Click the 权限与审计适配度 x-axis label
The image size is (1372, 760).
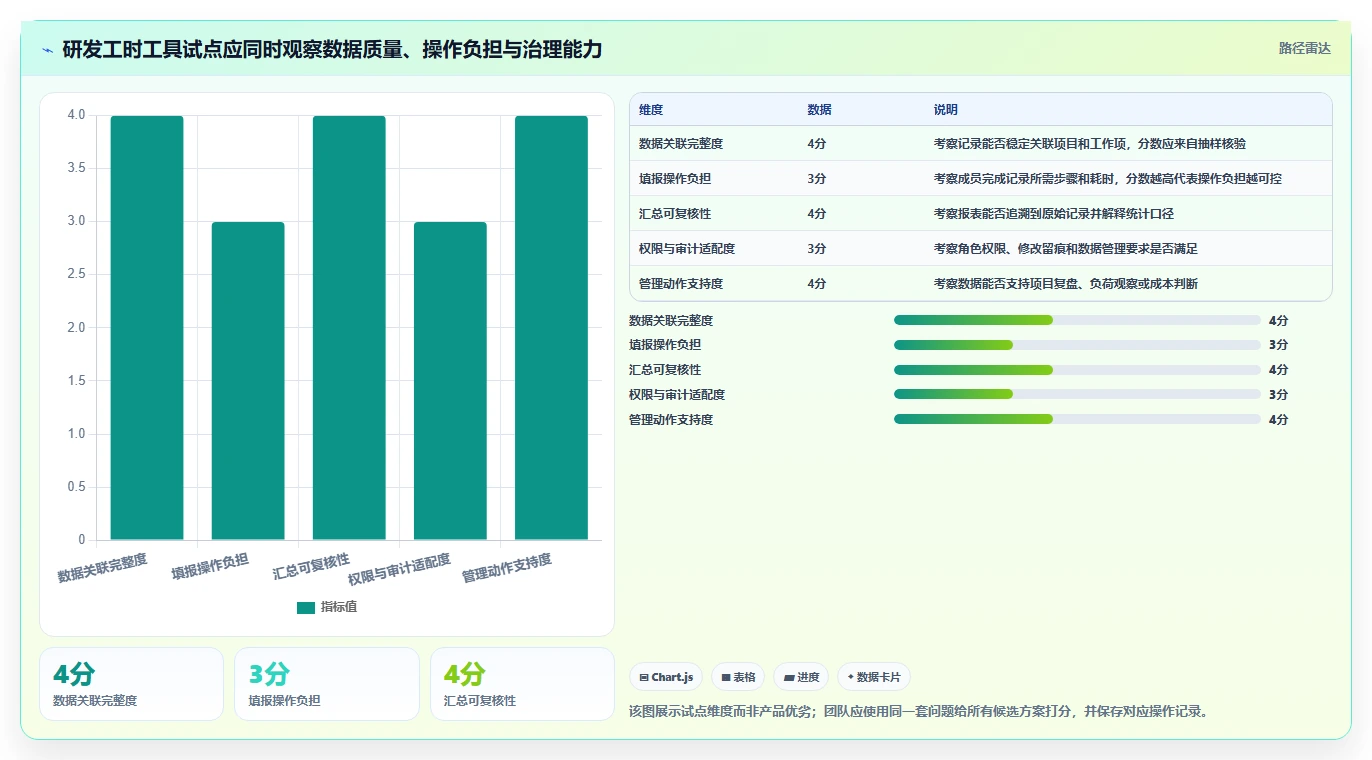pyautogui.click(x=399, y=569)
